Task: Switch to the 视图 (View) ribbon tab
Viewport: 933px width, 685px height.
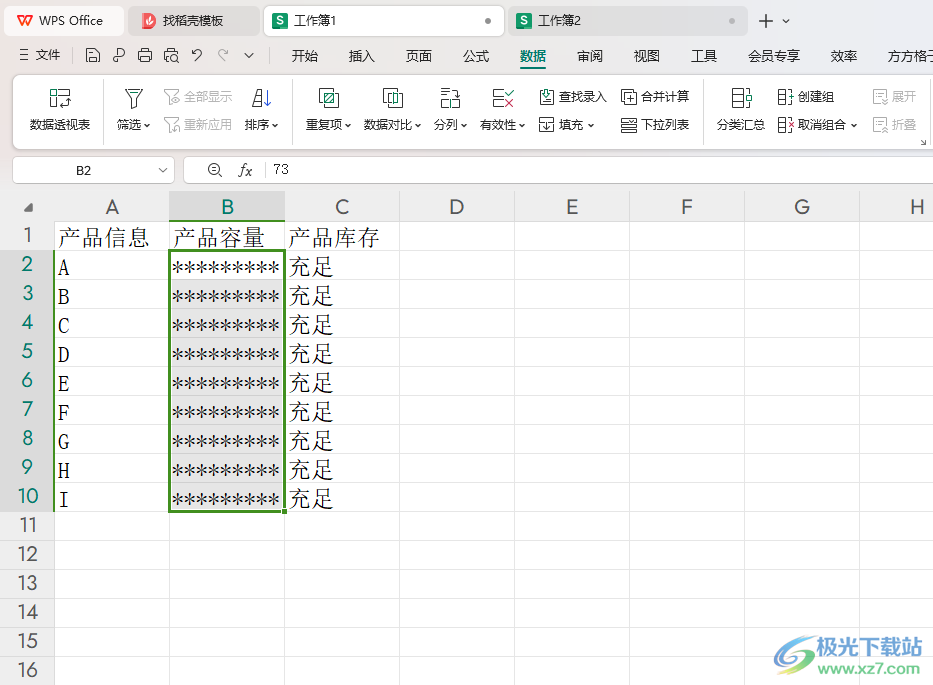Action: pos(647,56)
